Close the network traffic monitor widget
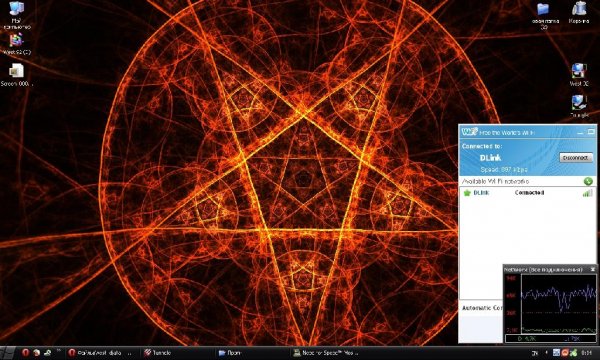Screen dimensions: 600x360 (x=593, y=269)
